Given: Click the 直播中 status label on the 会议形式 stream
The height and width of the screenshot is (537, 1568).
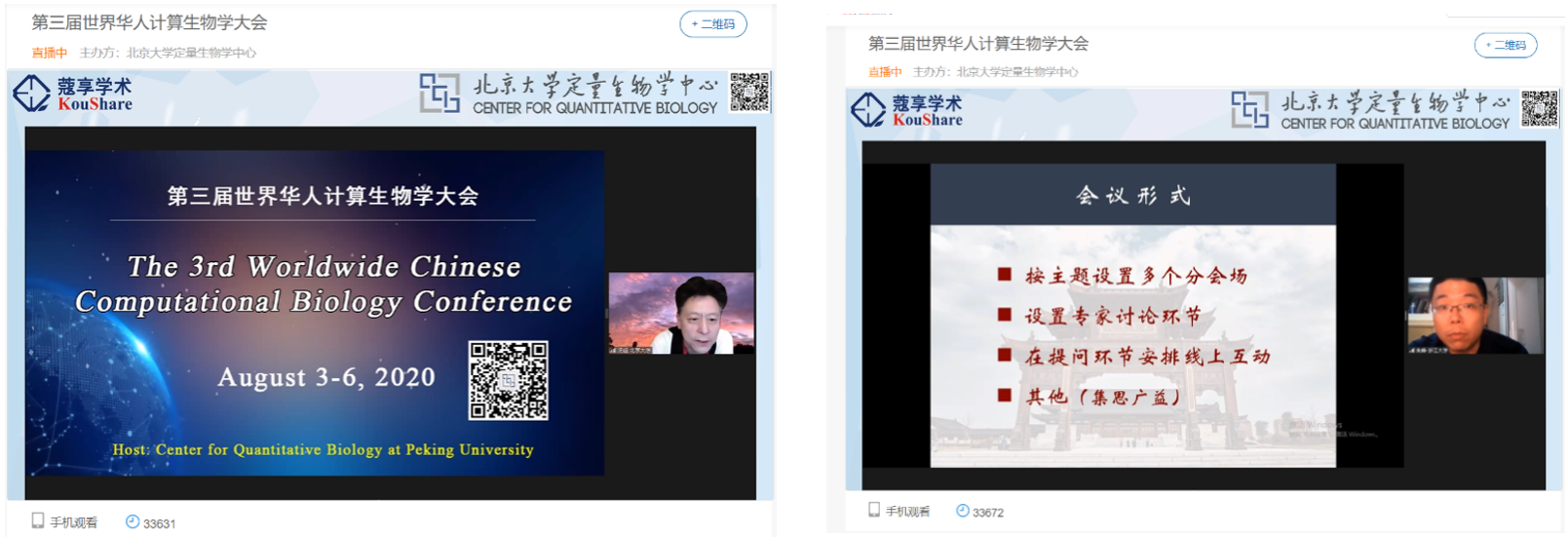Looking at the screenshot, I should point(885,72).
